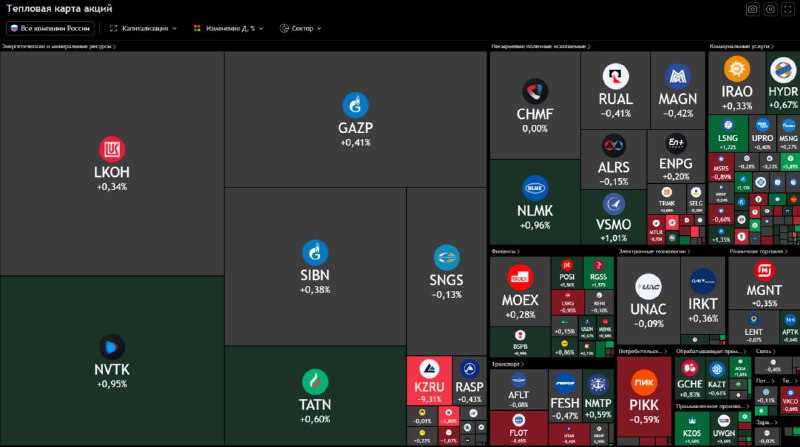
Task: Expand the Связь sector header
Action: 765,352
